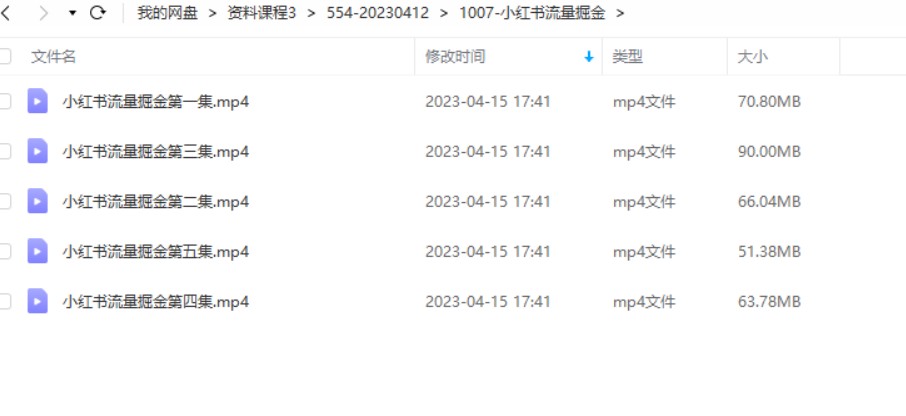Toggle the select-all checkbox in header
The width and height of the screenshot is (906, 416).
tap(5, 56)
